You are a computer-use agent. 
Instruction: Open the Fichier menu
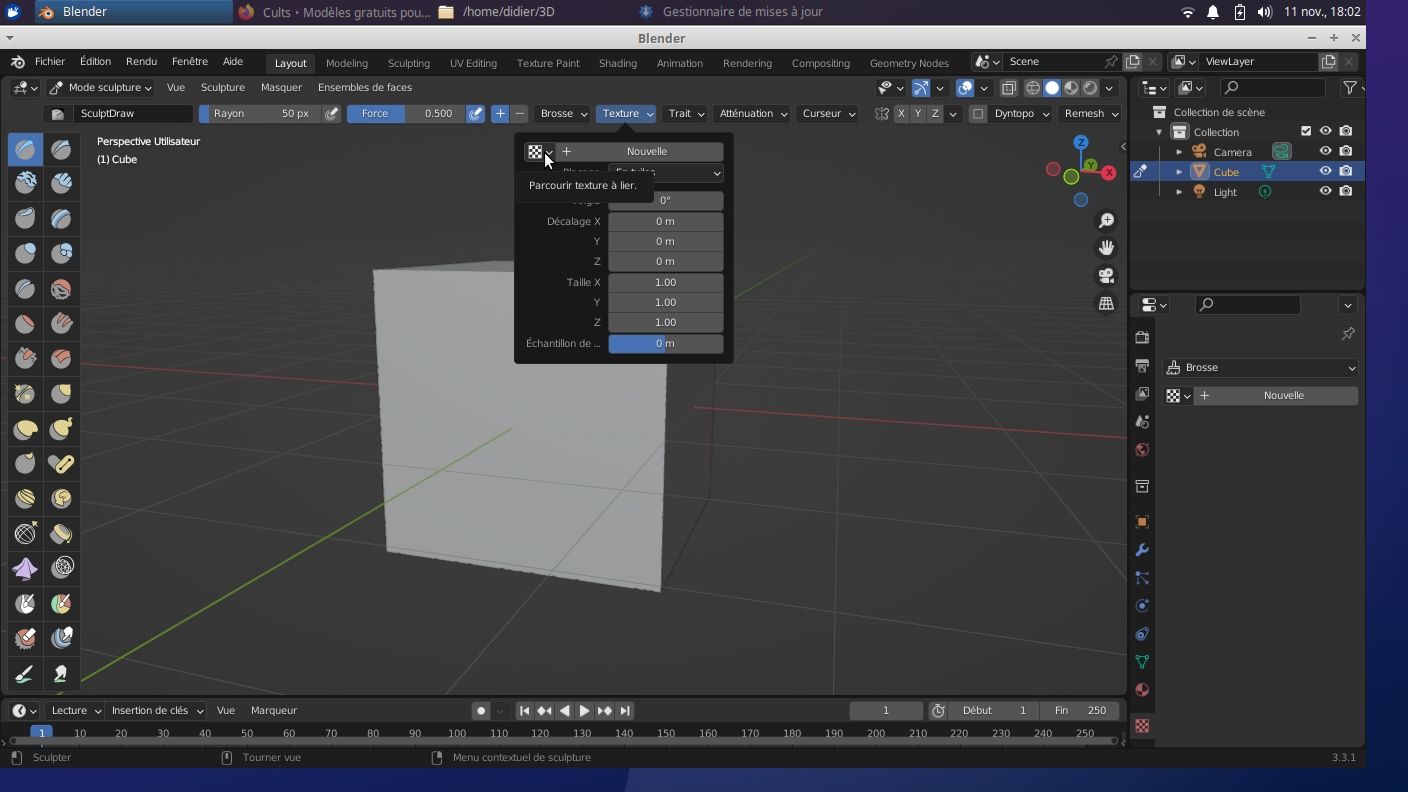click(50, 62)
